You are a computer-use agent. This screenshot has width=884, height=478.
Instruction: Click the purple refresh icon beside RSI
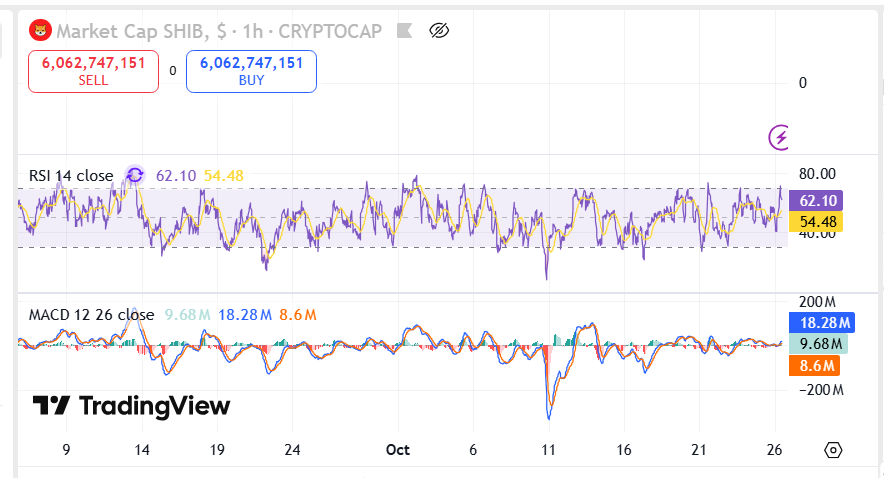click(x=135, y=176)
